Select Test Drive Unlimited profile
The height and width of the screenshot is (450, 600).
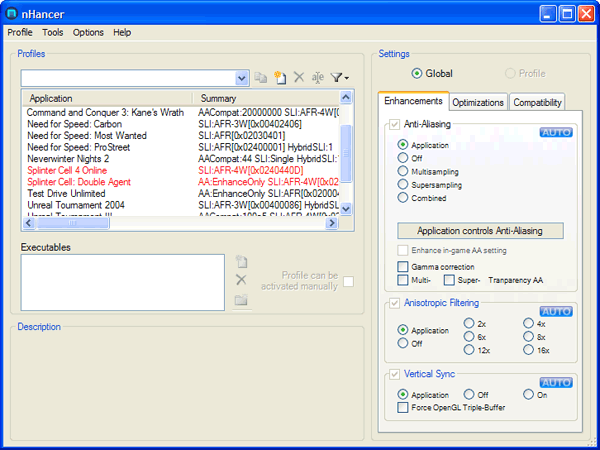(66, 193)
